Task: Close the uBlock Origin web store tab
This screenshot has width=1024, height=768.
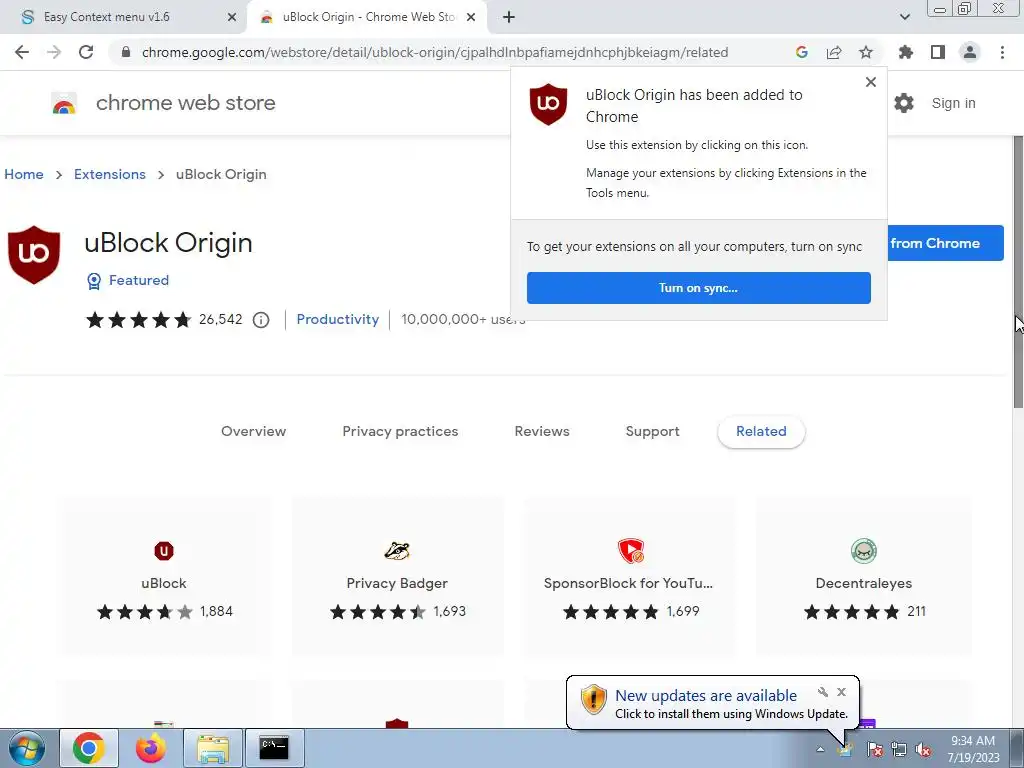Action: click(471, 17)
